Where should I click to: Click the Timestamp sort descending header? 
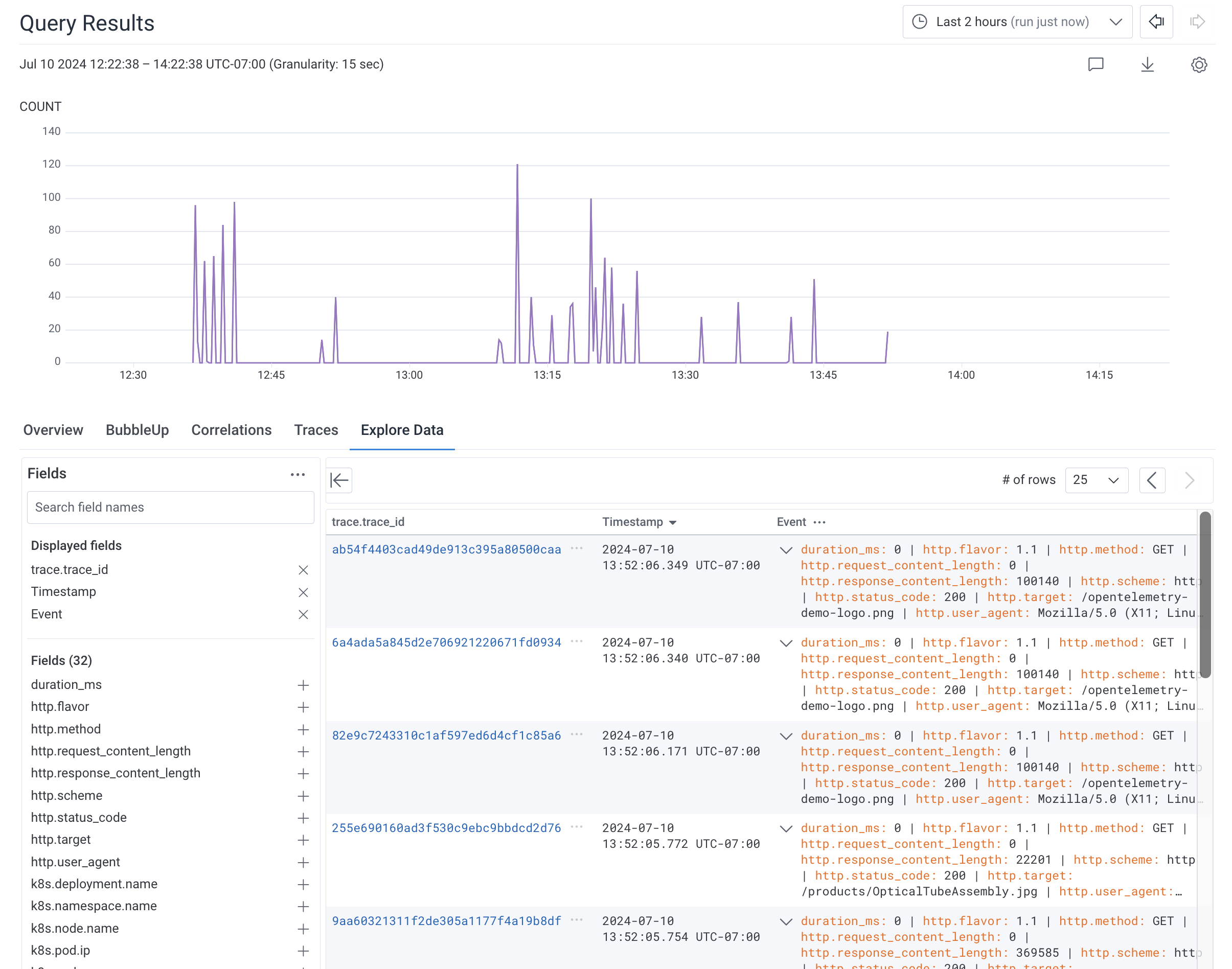[640, 521]
